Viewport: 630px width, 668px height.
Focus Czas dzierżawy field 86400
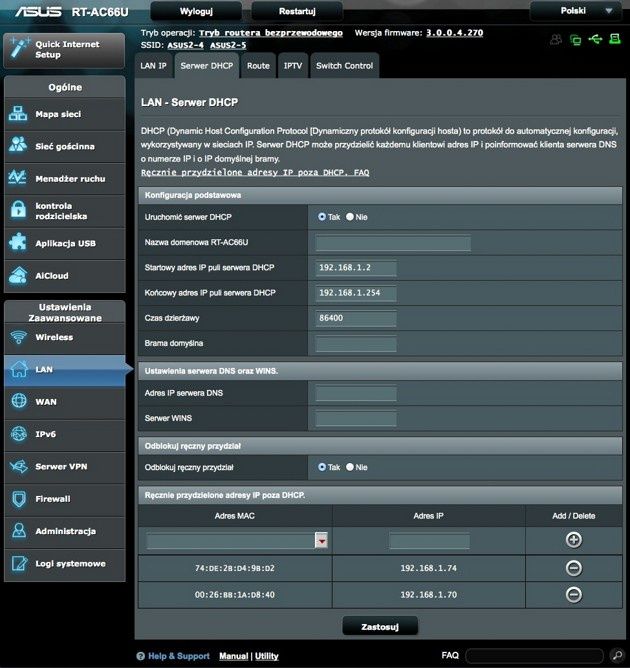(x=356, y=318)
